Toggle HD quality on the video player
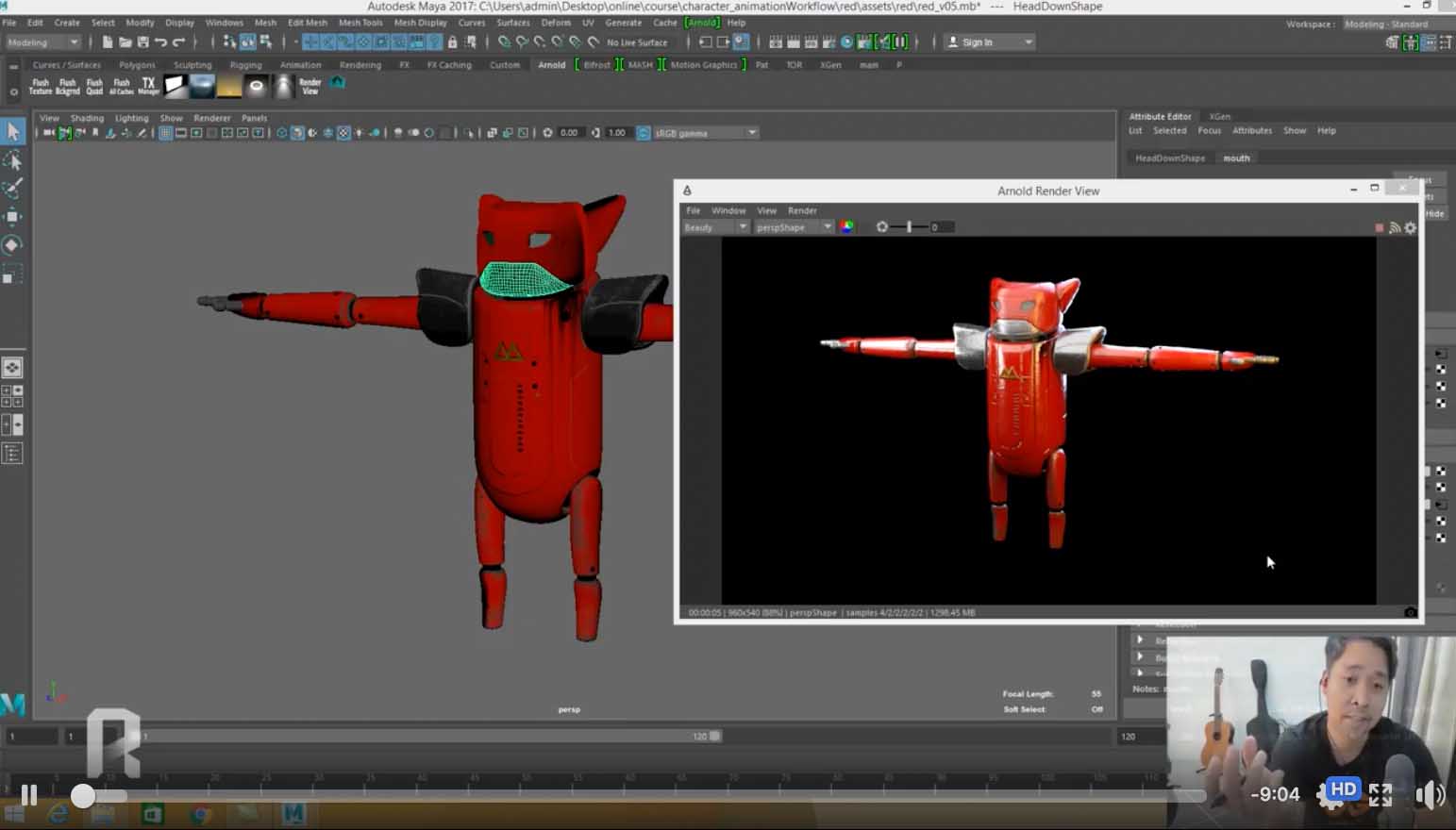This screenshot has height=830, width=1456. click(1342, 789)
